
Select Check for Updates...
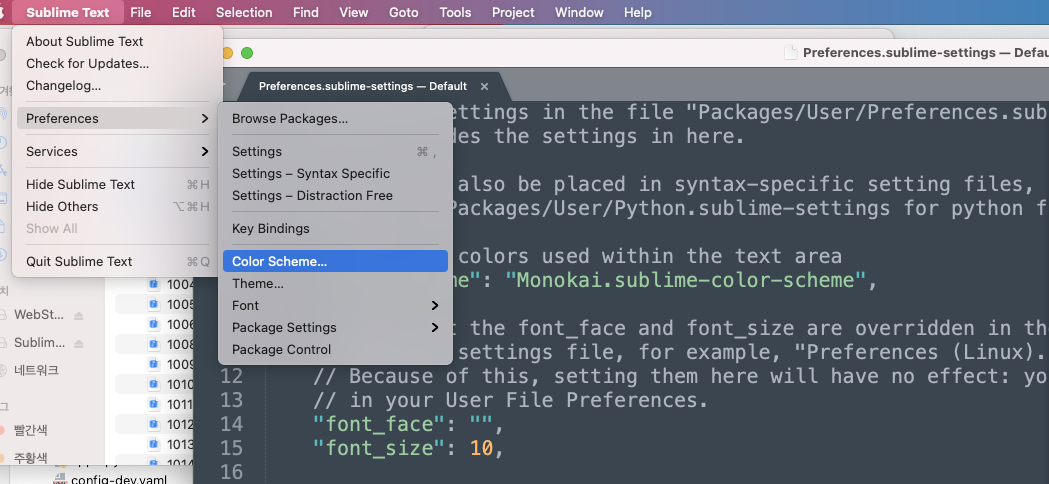point(117,64)
